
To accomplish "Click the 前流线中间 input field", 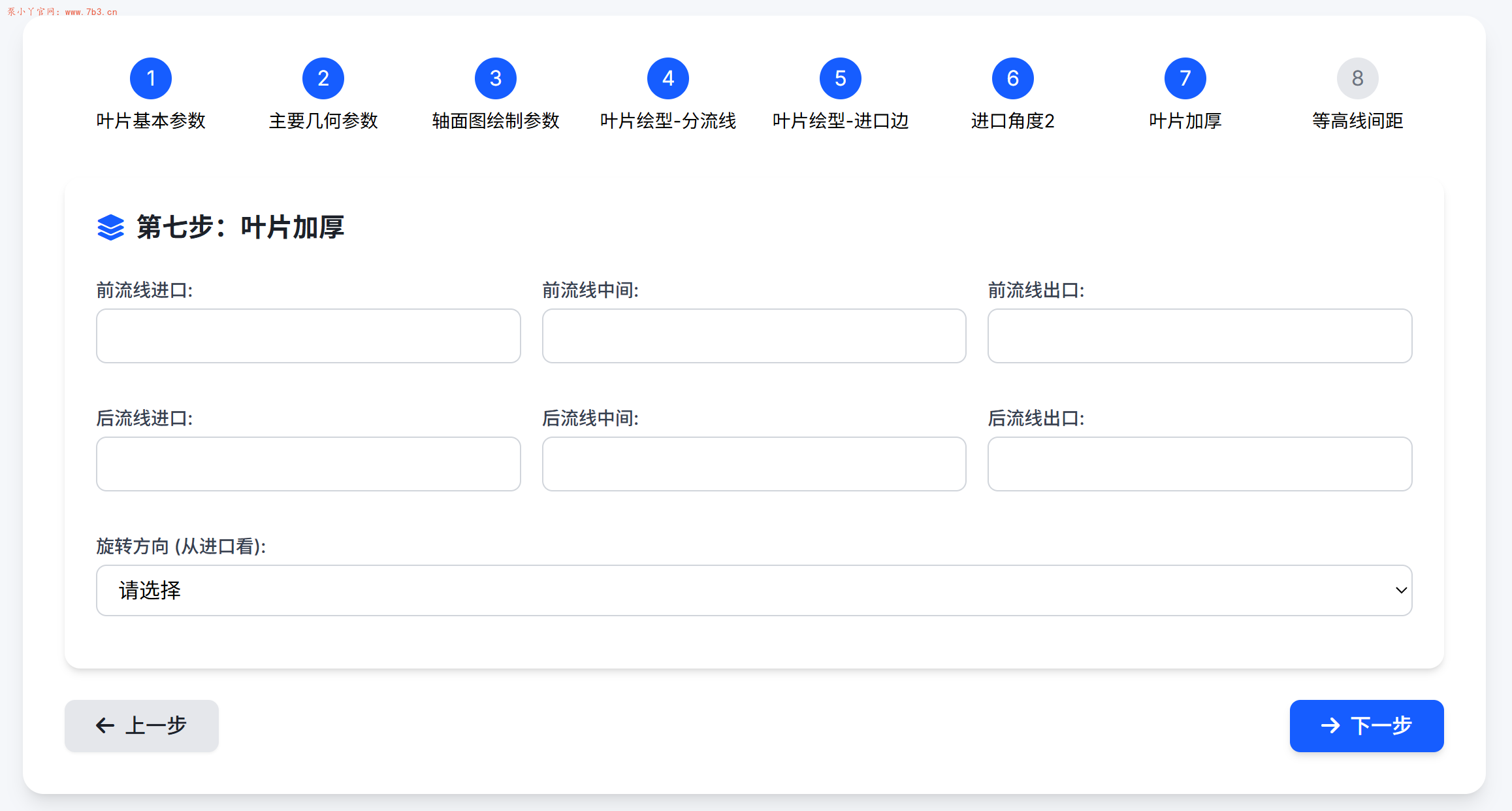I will pos(754,336).
